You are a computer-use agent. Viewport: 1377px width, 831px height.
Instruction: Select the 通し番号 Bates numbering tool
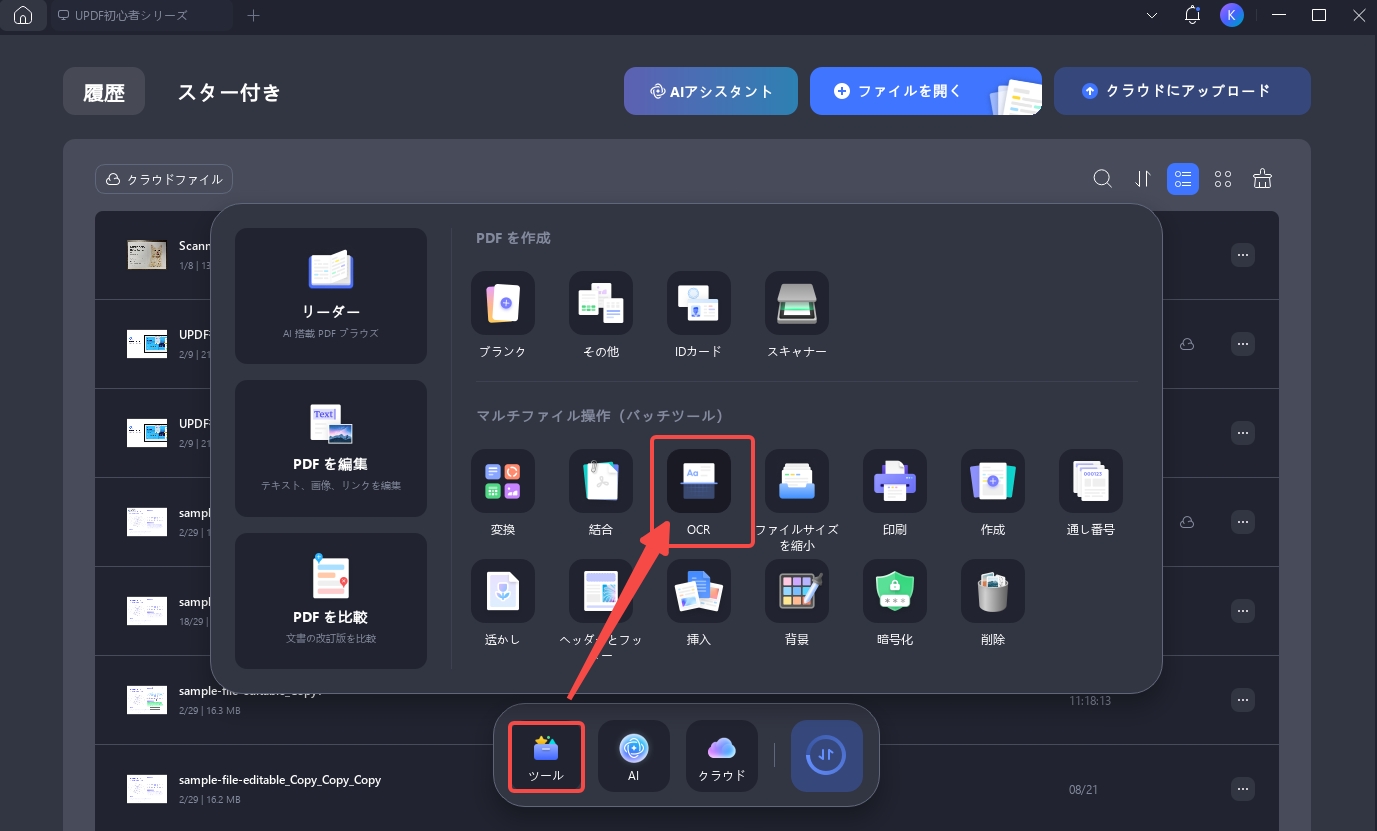pos(1091,481)
